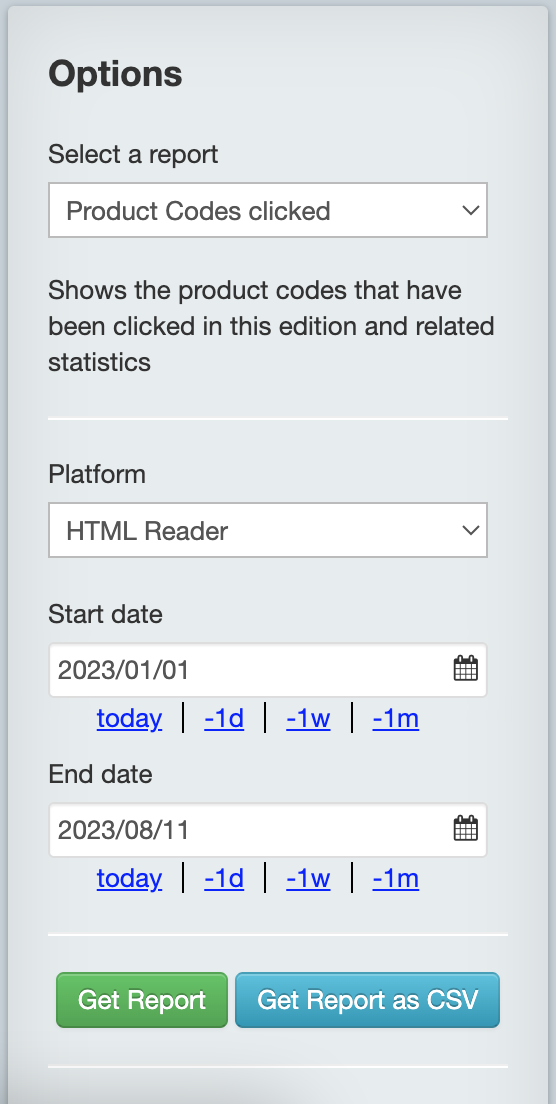Shift Start date back with -1w link
The height and width of the screenshot is (1104, 556).
coord(308,718)
